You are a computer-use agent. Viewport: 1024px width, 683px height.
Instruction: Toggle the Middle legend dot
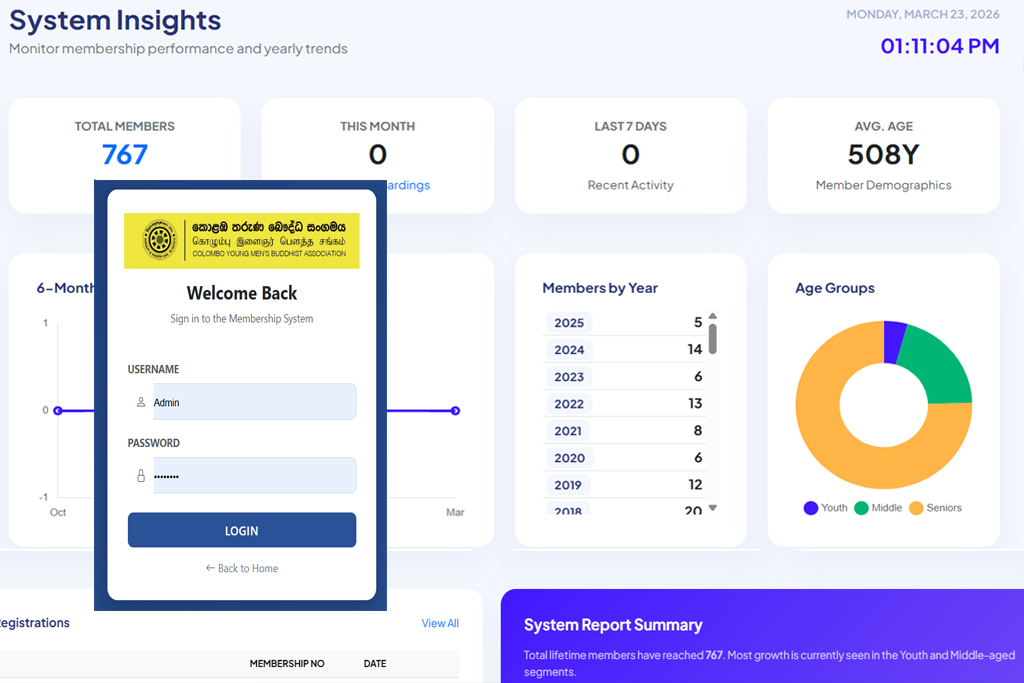tap(861, 508)
